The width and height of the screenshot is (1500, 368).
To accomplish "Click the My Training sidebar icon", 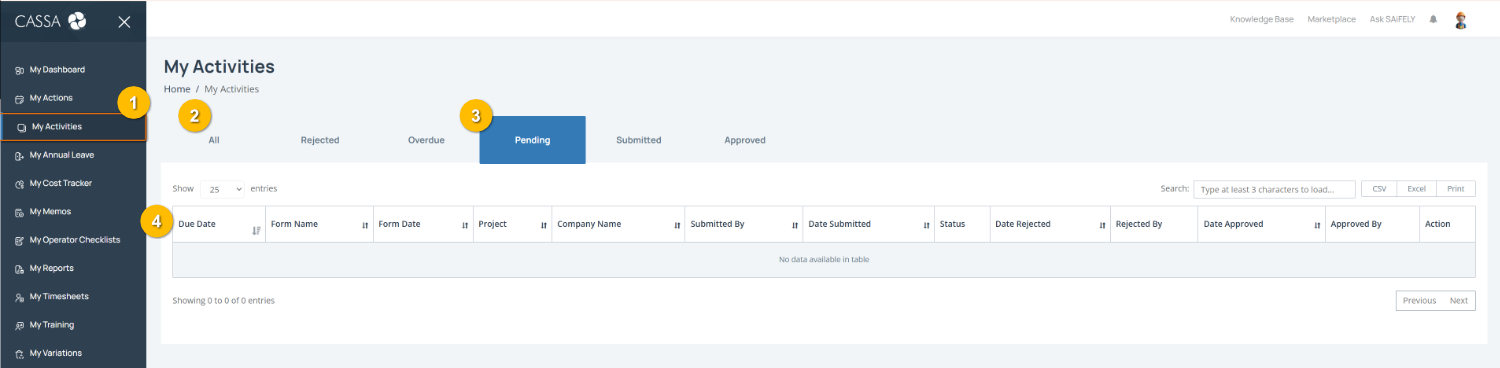I will pyautogui.click(x=20, y=325).
